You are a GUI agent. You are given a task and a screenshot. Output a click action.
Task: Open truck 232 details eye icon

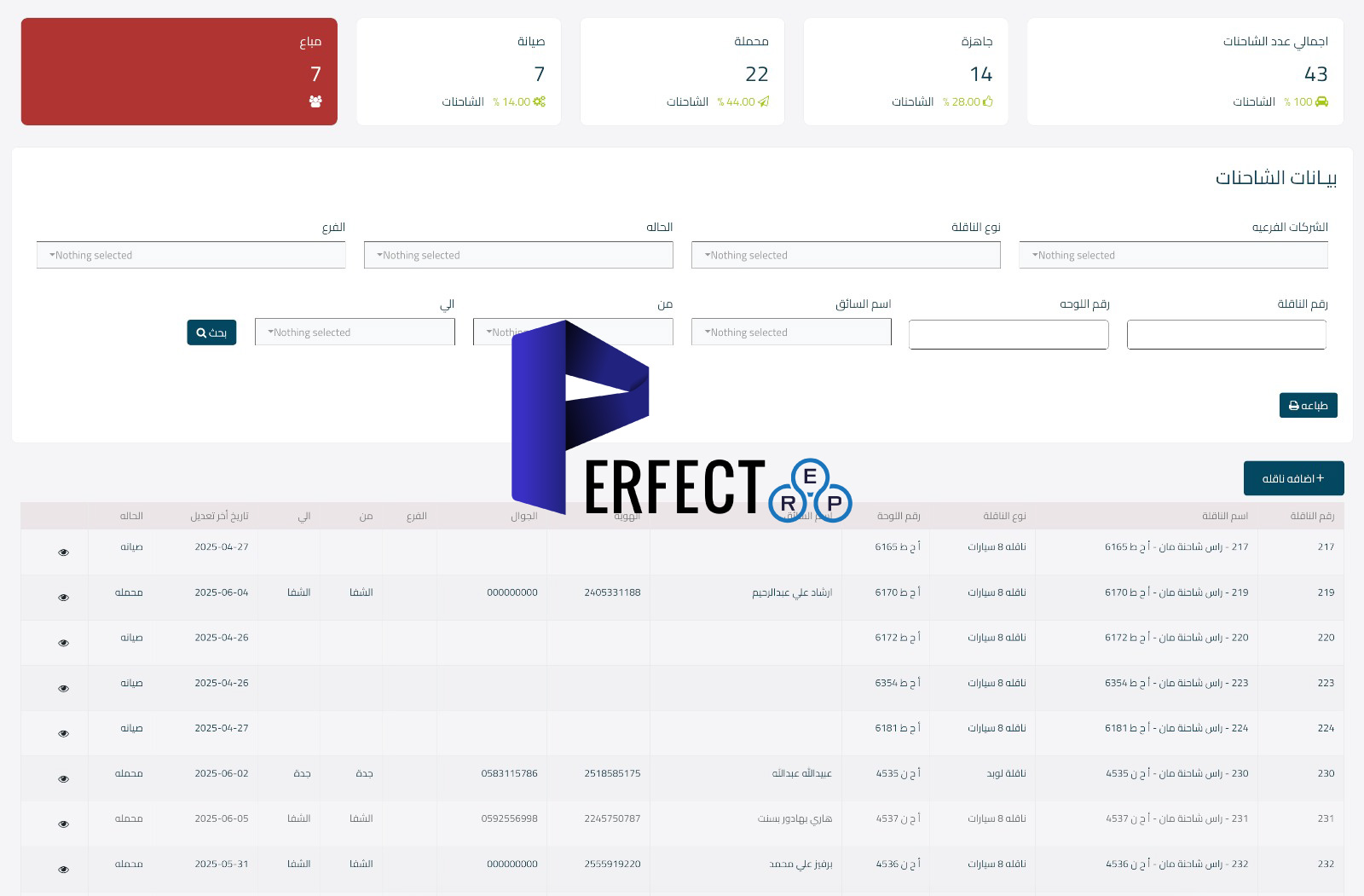(x=63, y=870)
